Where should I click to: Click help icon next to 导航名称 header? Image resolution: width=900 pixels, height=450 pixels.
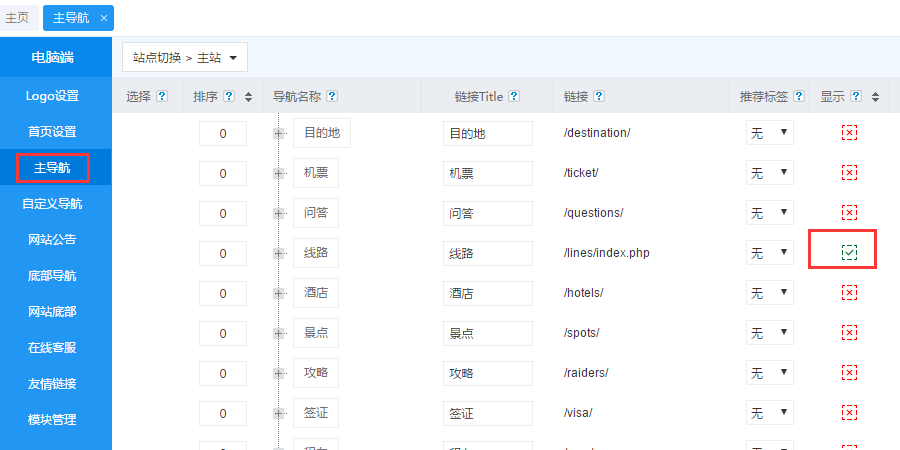point(332,97)
